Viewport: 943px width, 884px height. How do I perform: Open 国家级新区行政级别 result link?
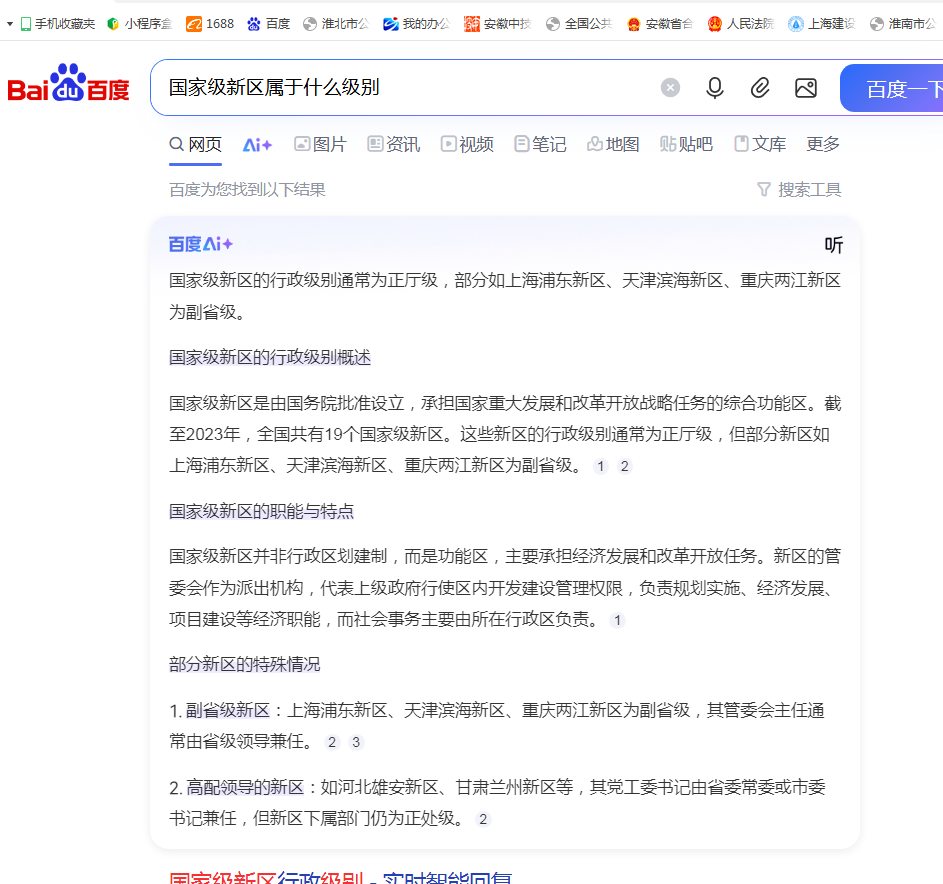pos(340,878)
